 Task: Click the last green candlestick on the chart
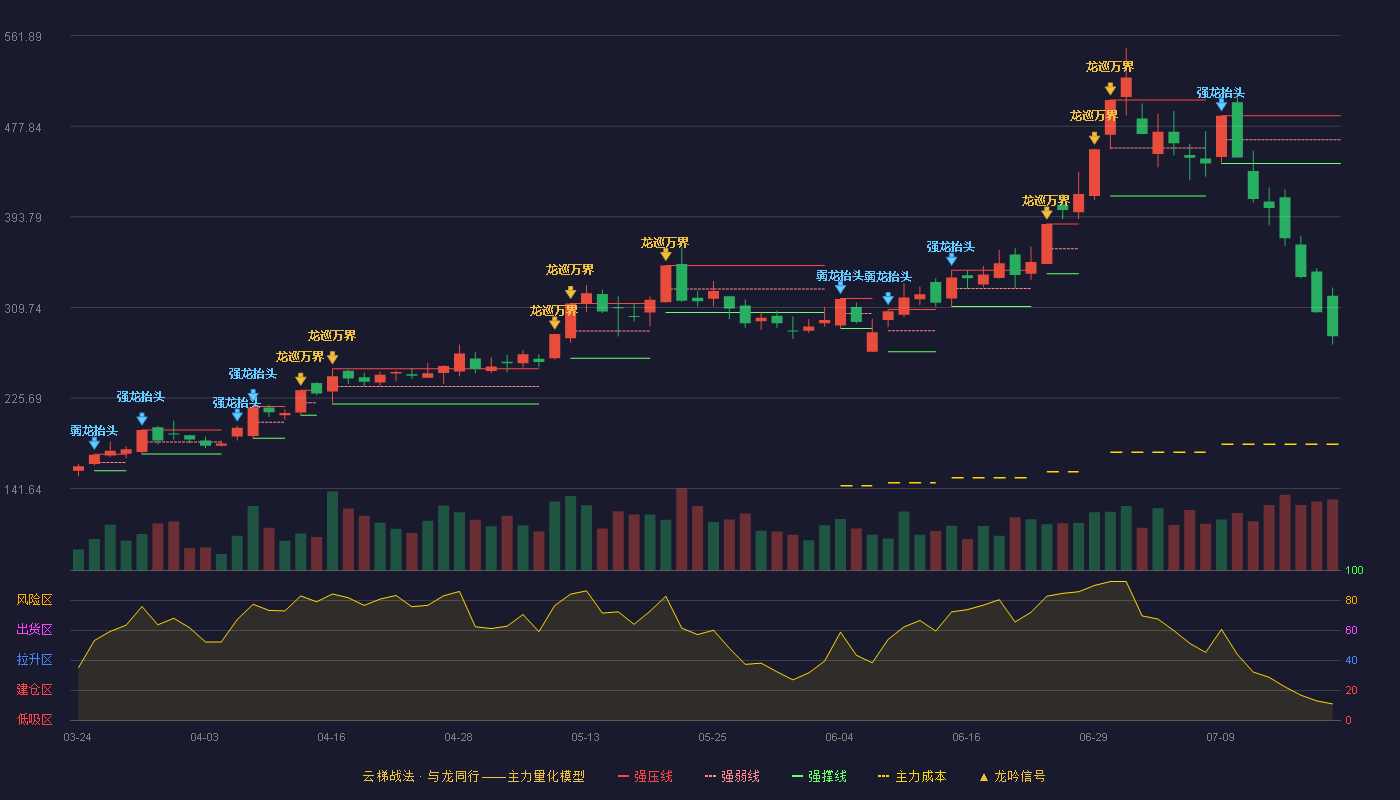coord(1332,316)
